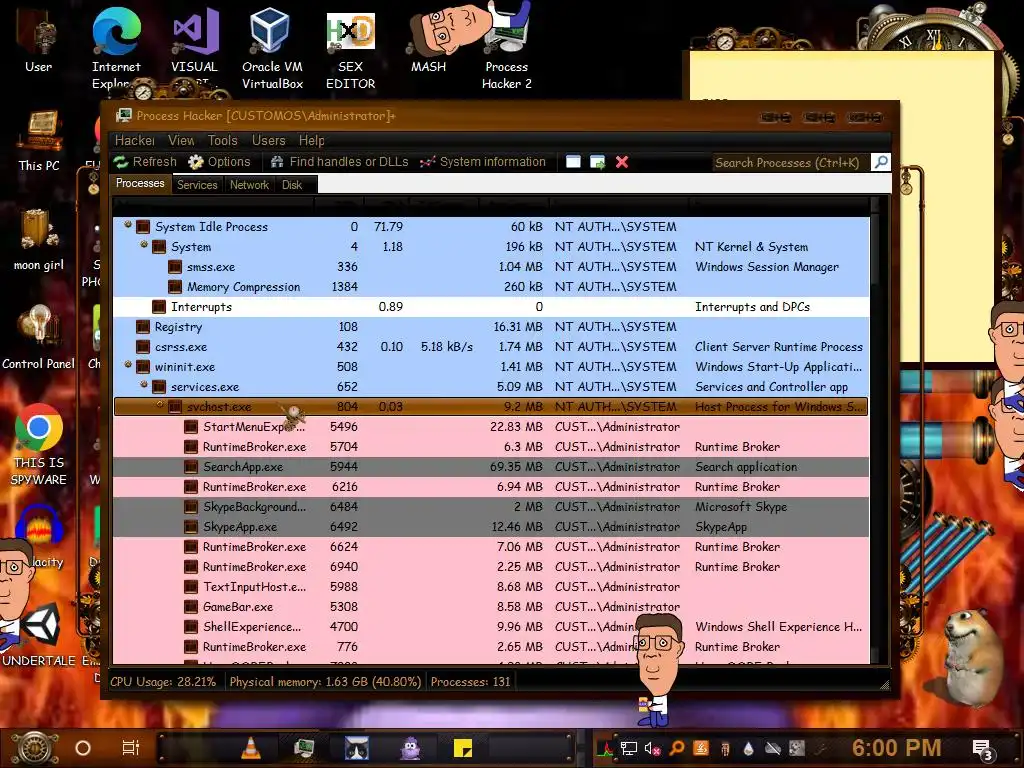Open System information from the toolbar
Viewport: 1024px width, 768px height.
[483, 162]
